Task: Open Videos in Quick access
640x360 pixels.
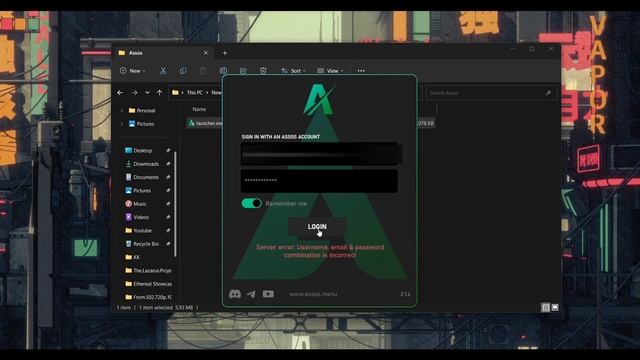Action: [137, 217]
